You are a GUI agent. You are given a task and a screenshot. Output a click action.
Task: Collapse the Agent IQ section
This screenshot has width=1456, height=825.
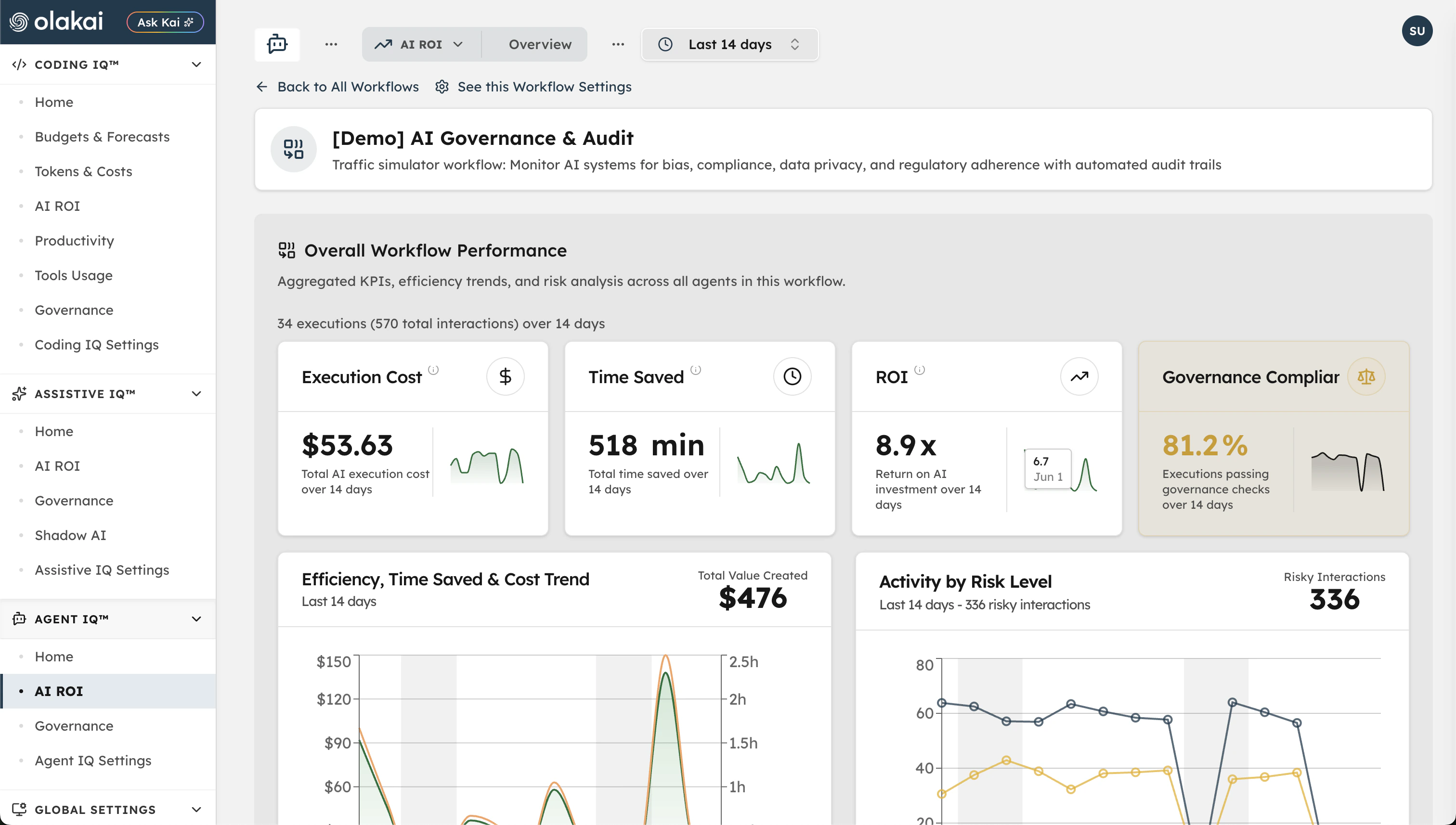click(x=196, y=619)
